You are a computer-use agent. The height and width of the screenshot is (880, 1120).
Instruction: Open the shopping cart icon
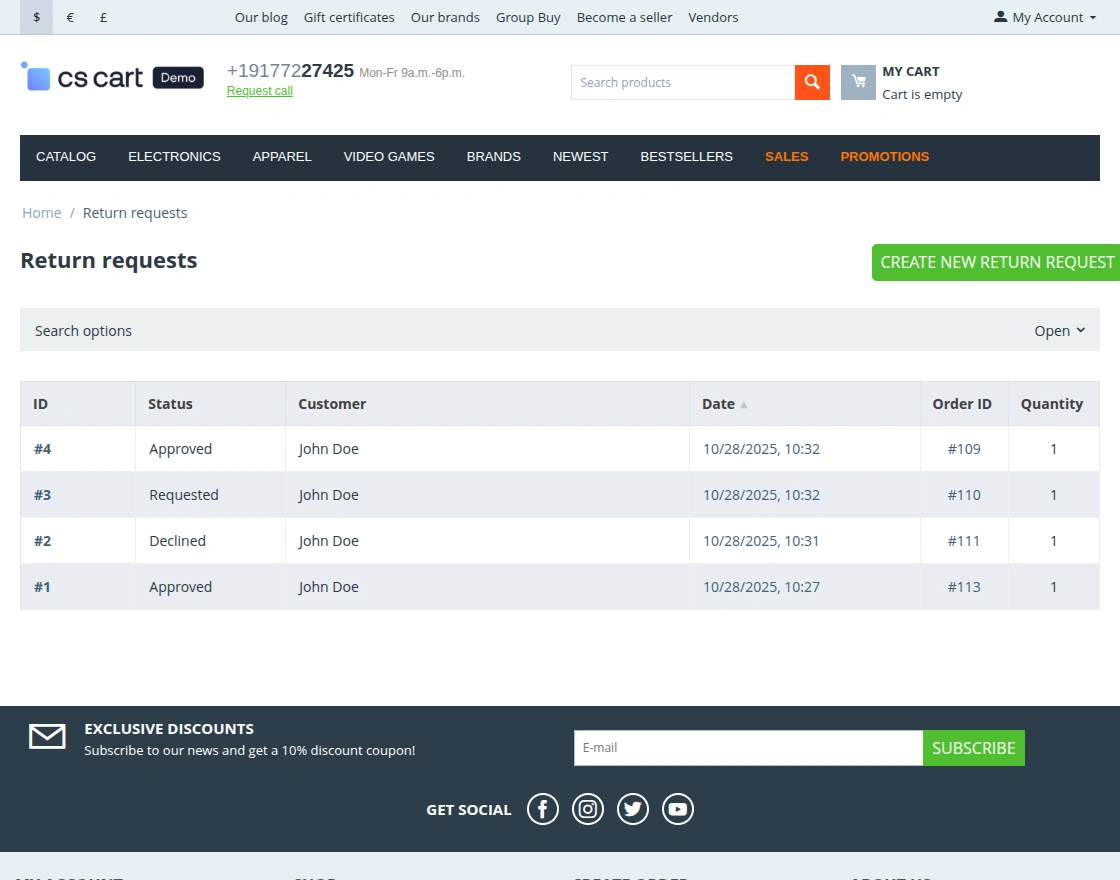(858, 82)
